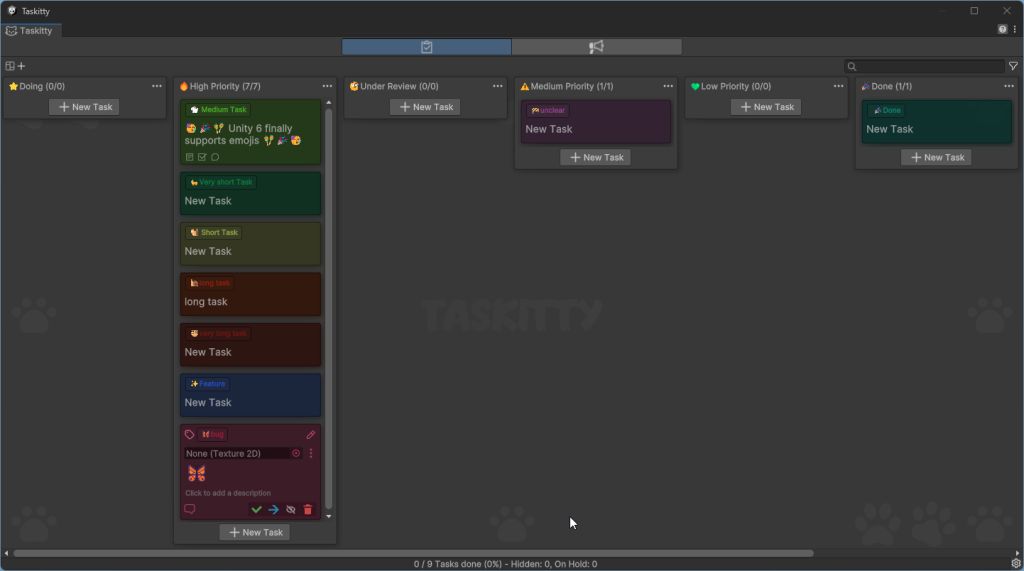
Task: Click the settings gear in the status bar
Action: coord(1015,564)
